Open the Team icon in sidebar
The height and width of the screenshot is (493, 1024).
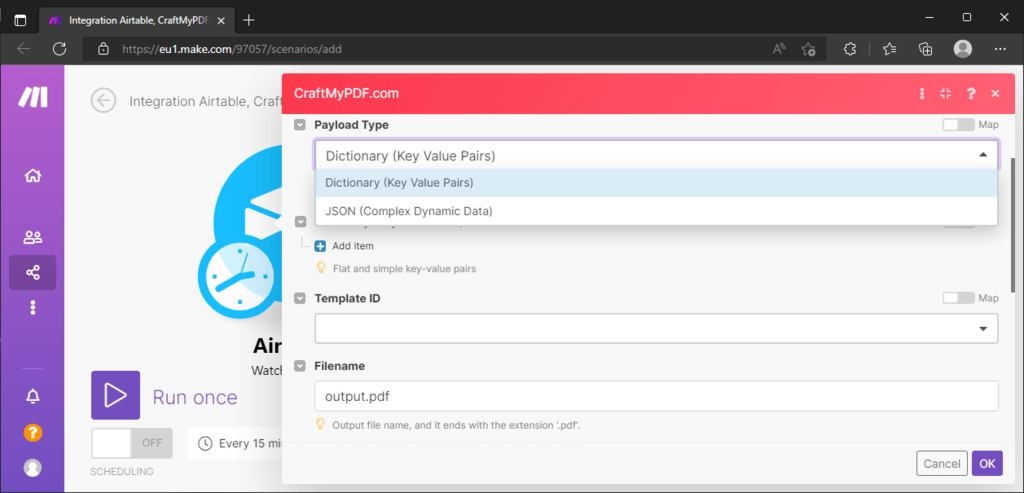point(33,237)
